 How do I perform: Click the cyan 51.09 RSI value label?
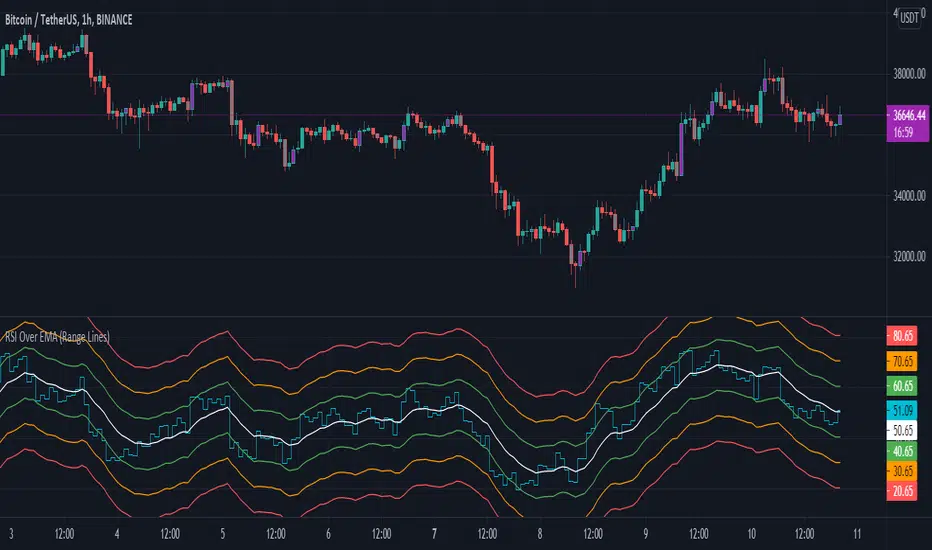pyautogui.click(x=901, y=408)
